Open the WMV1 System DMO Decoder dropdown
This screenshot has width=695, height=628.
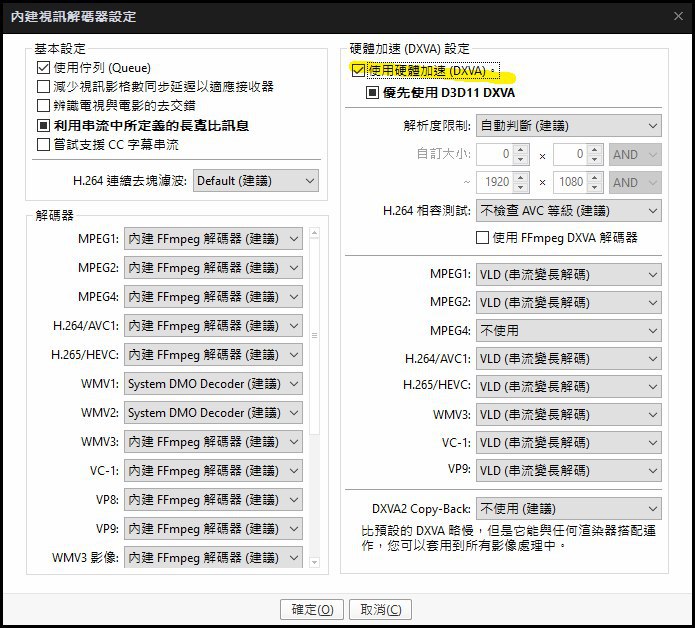(213, 384)
